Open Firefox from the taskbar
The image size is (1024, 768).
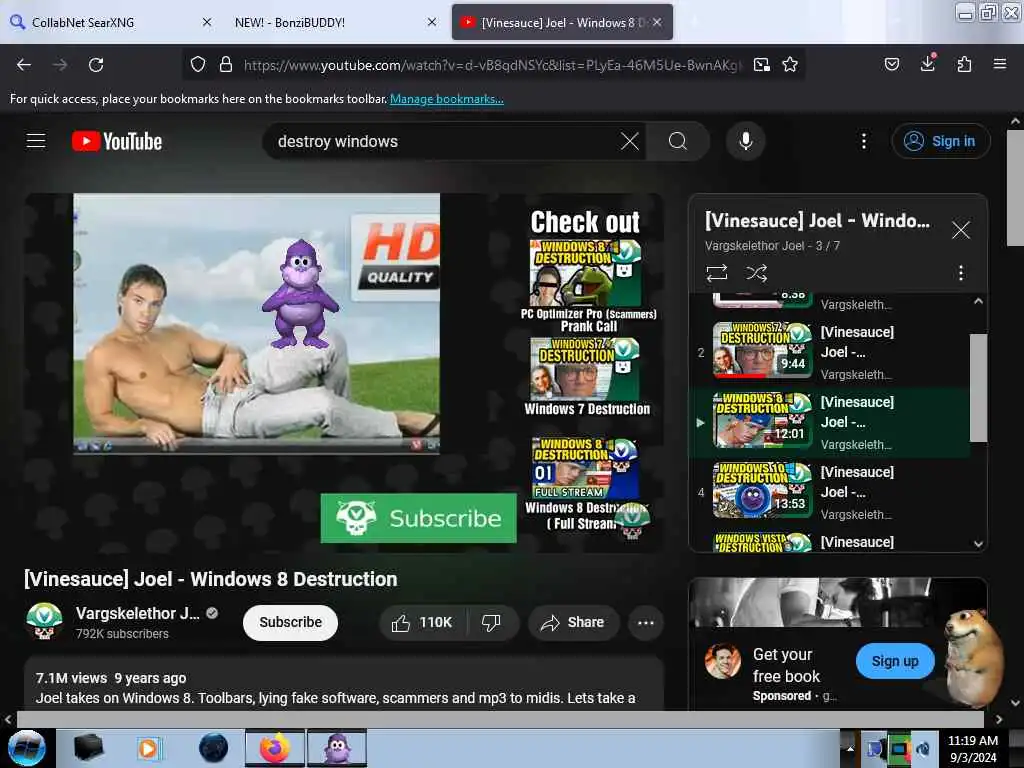click(275, 748)
